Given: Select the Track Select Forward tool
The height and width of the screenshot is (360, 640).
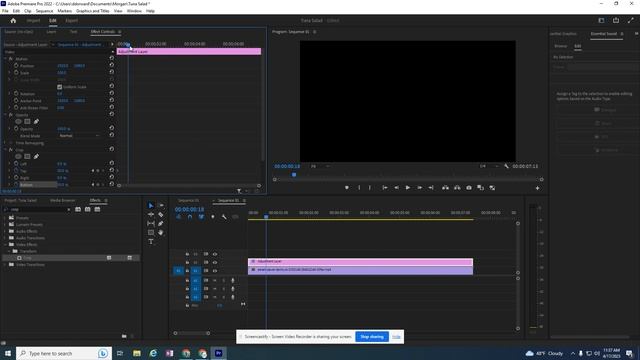Looking at the screenshot, I should click(161, 205).
